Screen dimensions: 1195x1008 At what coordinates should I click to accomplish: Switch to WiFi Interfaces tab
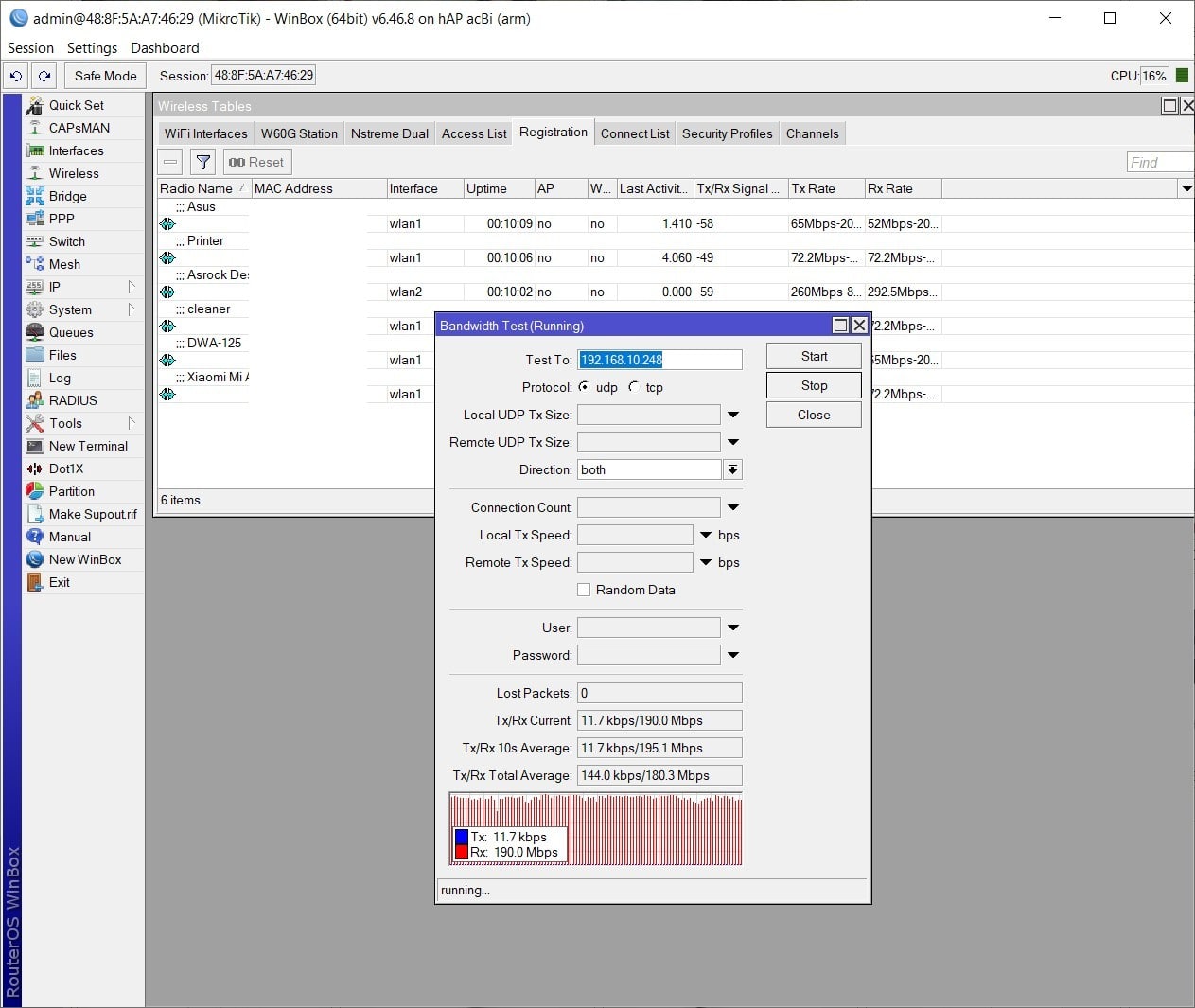pyautogui.click(x=205, y=133)
